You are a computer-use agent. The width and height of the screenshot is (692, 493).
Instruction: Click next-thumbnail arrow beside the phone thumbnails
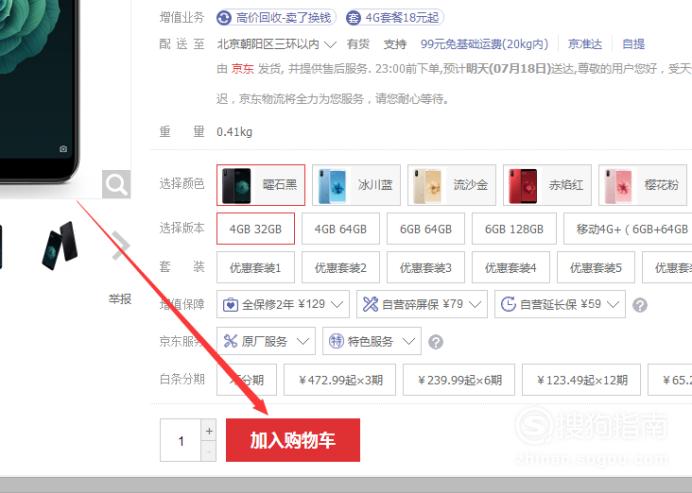point(120,245)
